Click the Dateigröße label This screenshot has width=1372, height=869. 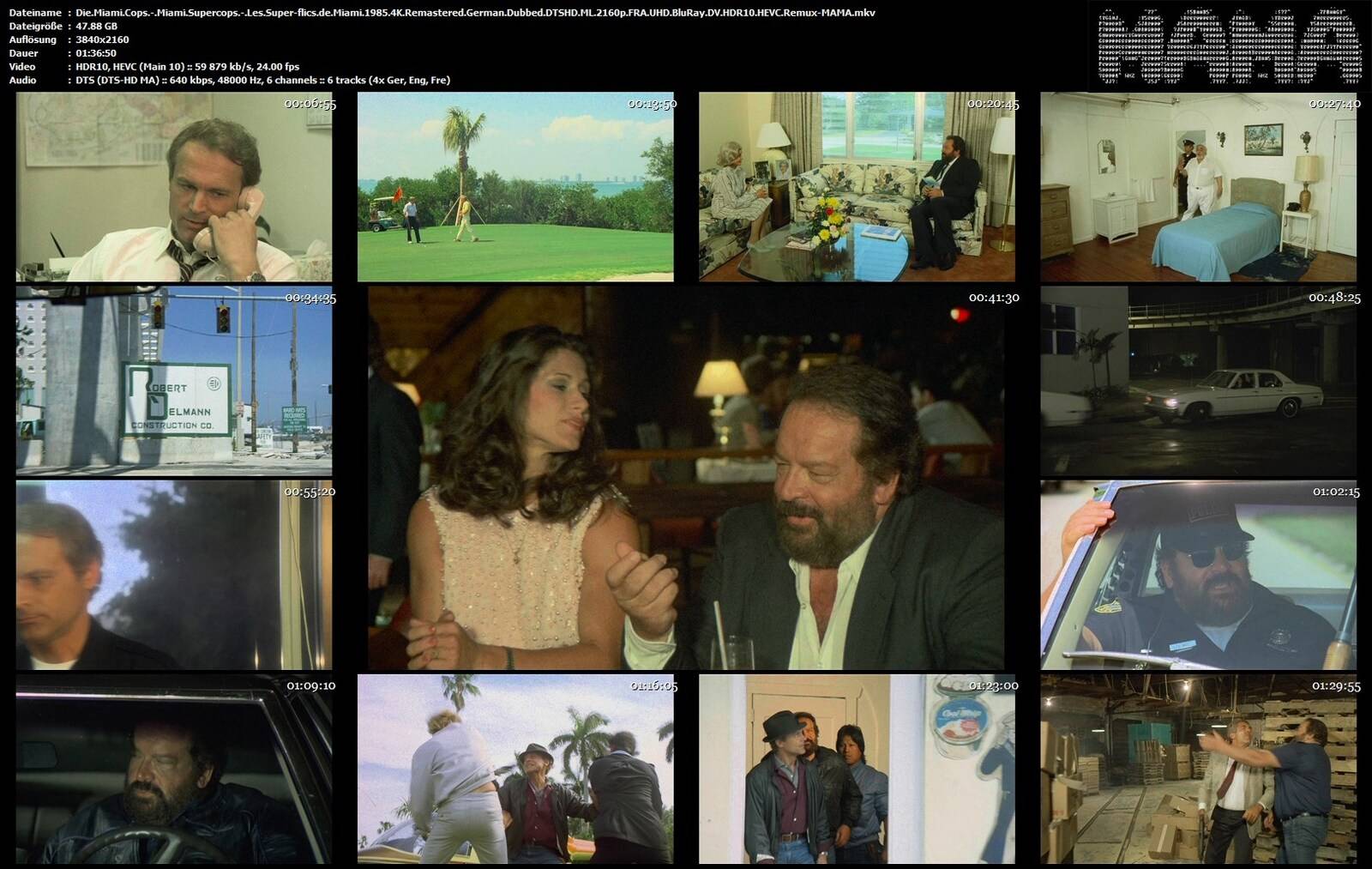[x=37, y=27]
